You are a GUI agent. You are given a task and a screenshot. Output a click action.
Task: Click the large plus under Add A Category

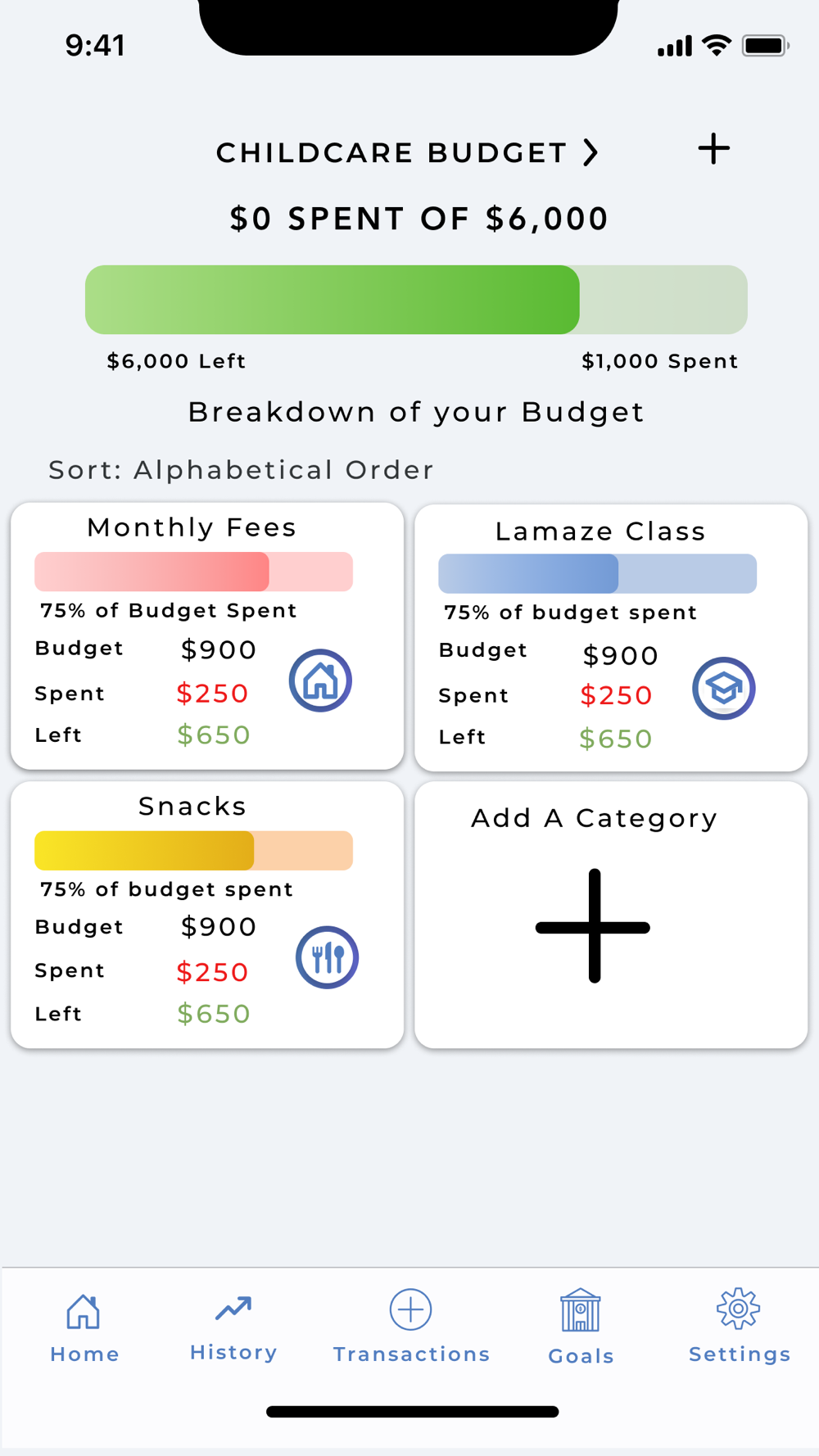pyautogui.click(x=594, y=926)
